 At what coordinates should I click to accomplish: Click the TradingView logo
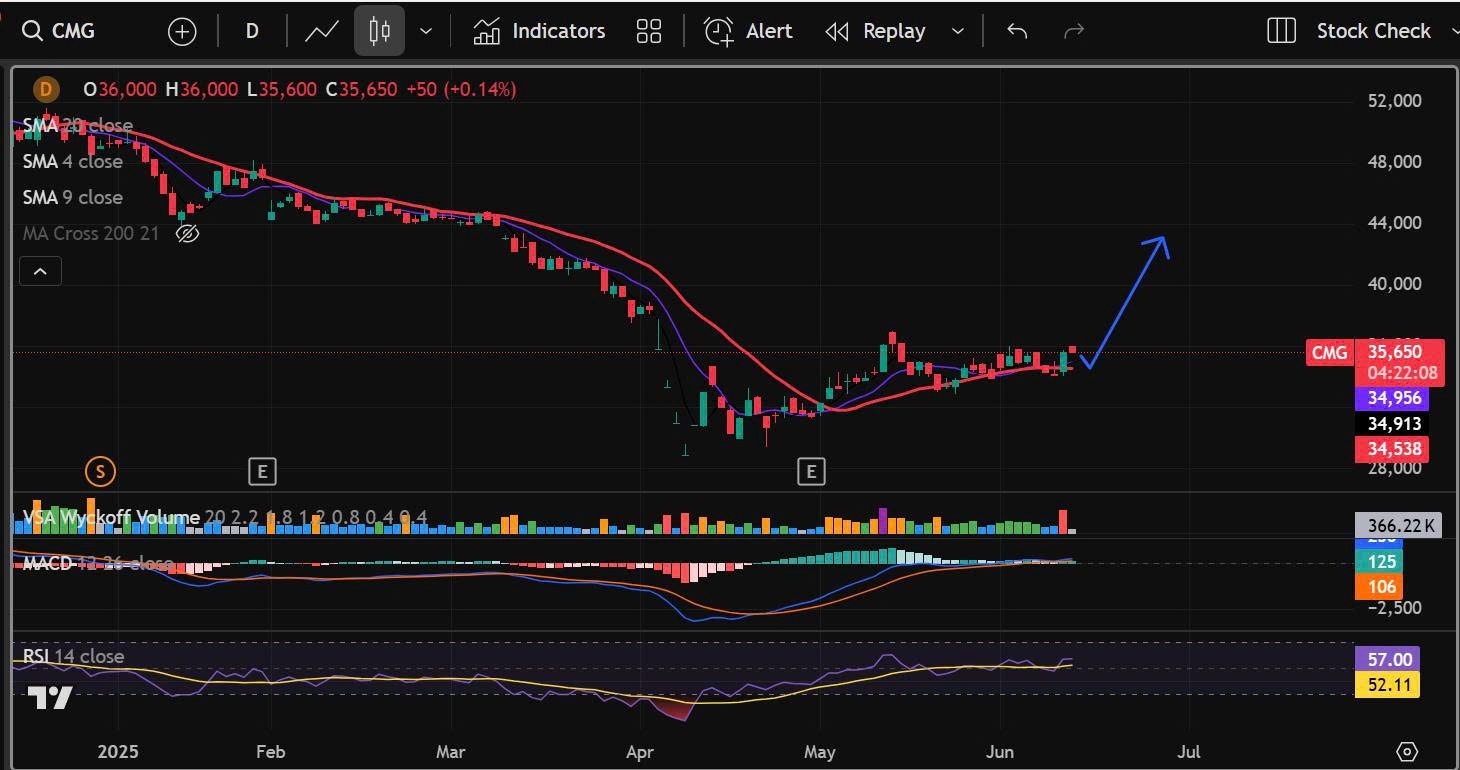[50, 697]
